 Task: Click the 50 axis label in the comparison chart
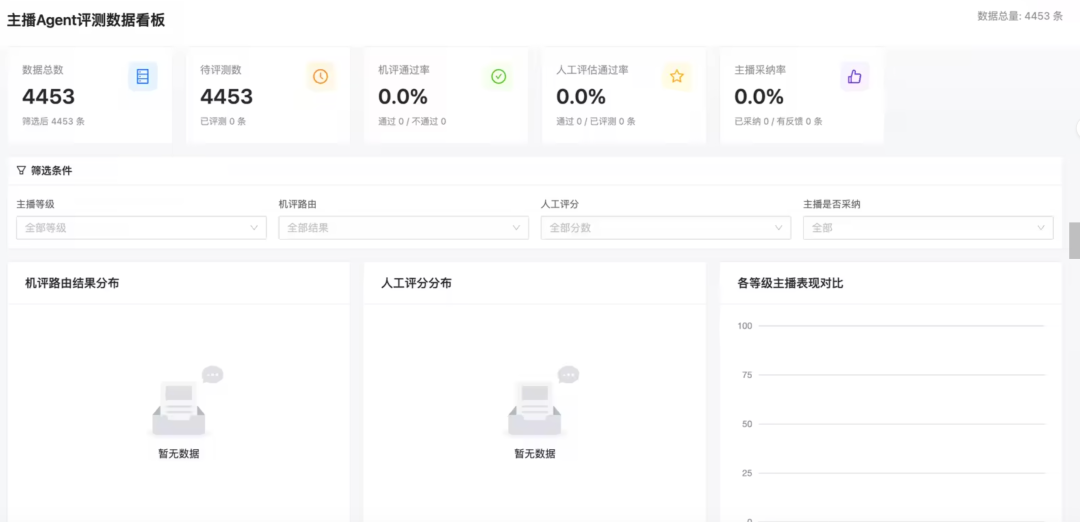click(x=747, y=424)
